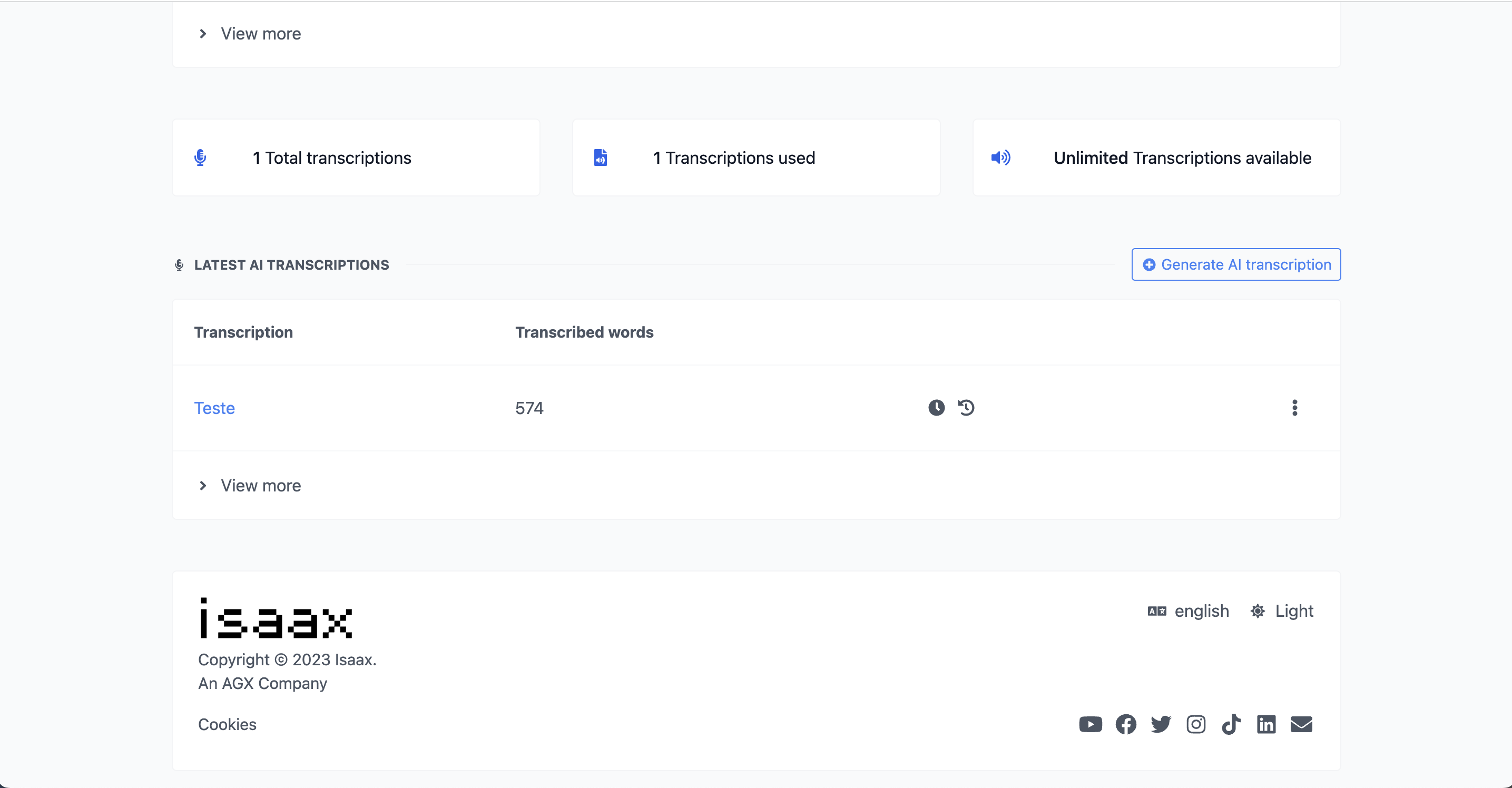This screenshot has height=788, width=1512.
Task: Open the TikTok social link
Action: coord(1231,725)
